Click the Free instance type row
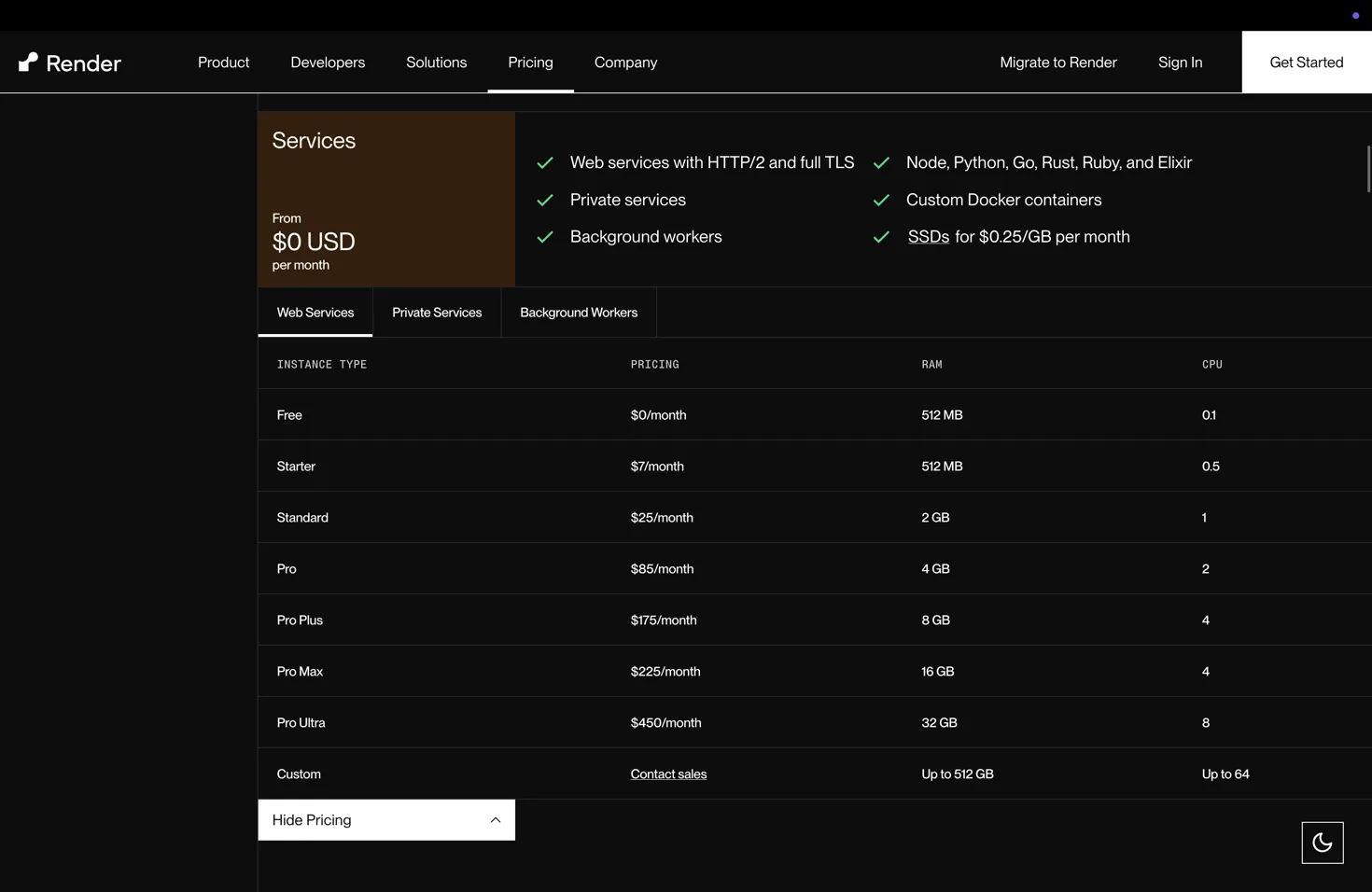The width and height of the screenshot is (1372, 892). [815, 415]
